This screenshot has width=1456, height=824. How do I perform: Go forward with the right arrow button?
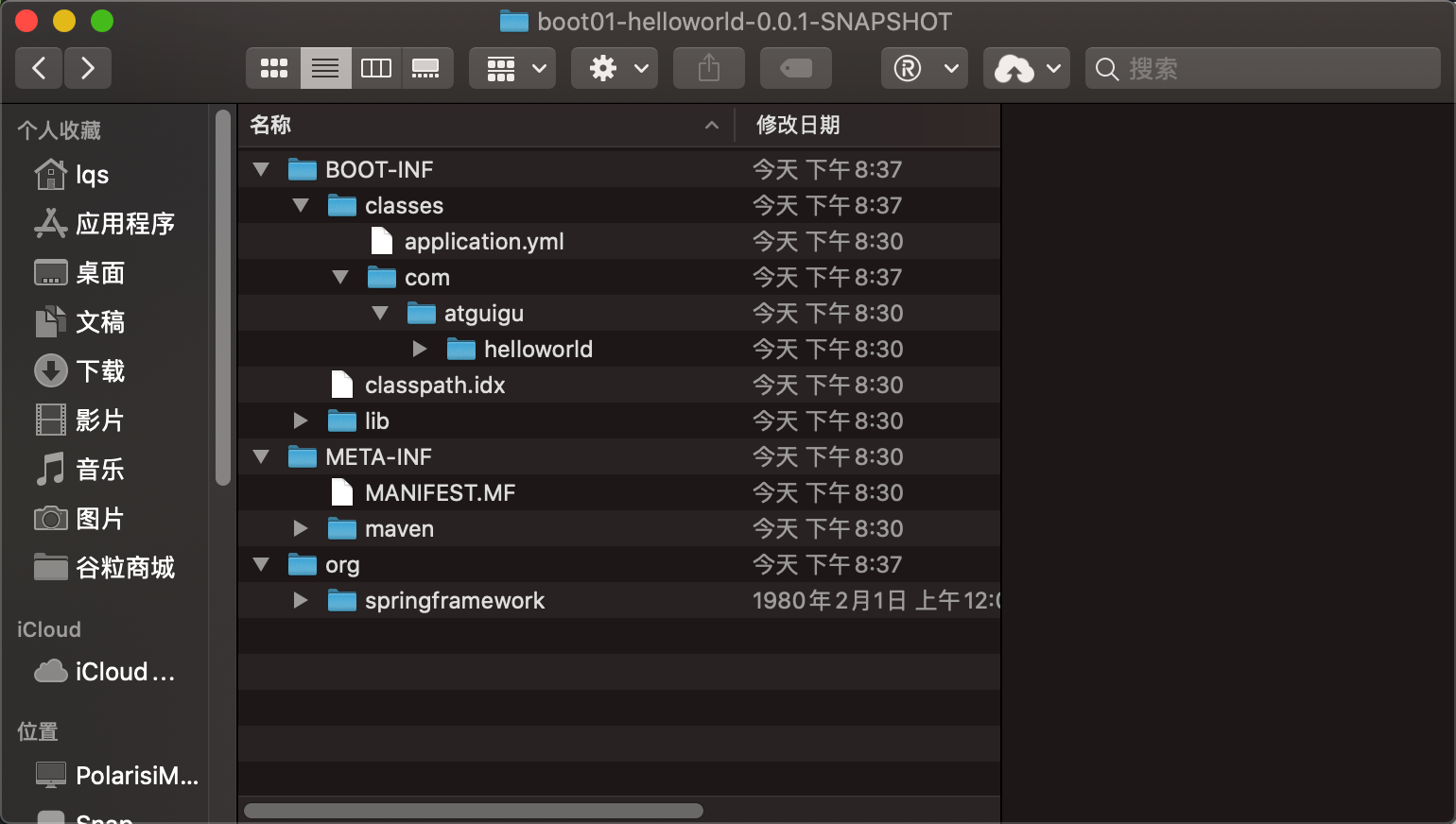point(88,68)
